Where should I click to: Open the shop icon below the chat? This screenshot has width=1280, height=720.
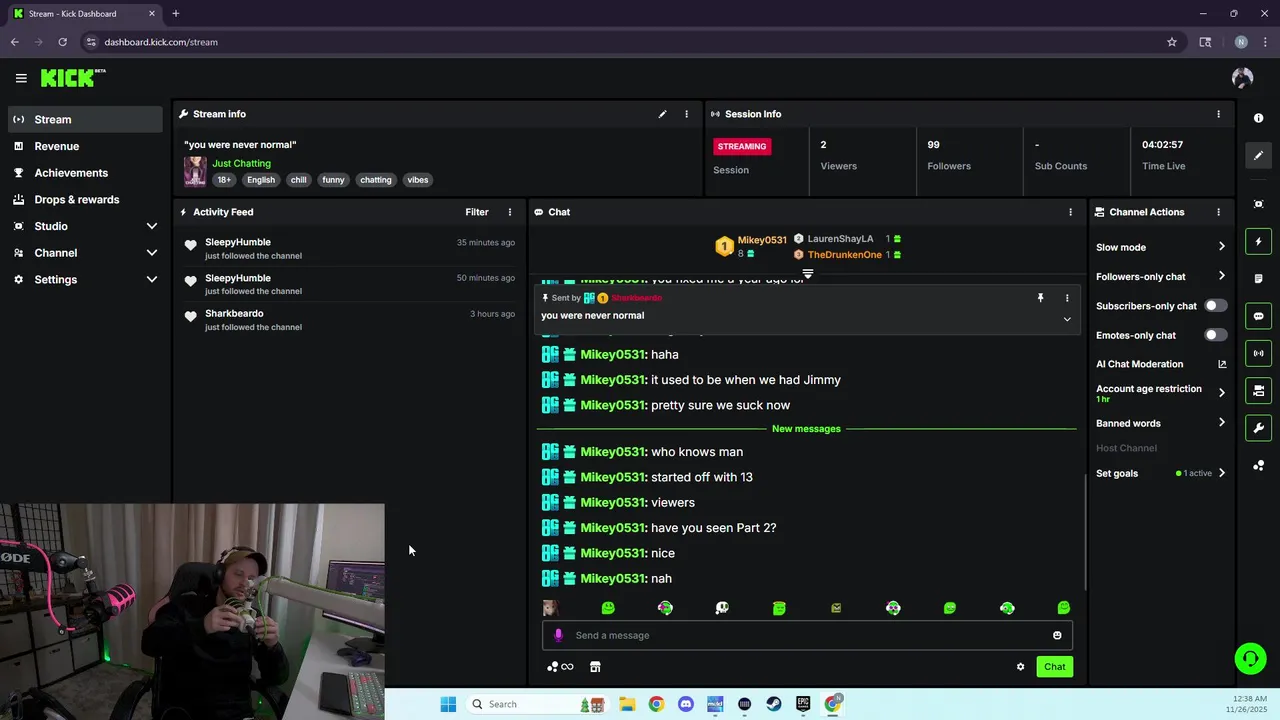point(595,667)
